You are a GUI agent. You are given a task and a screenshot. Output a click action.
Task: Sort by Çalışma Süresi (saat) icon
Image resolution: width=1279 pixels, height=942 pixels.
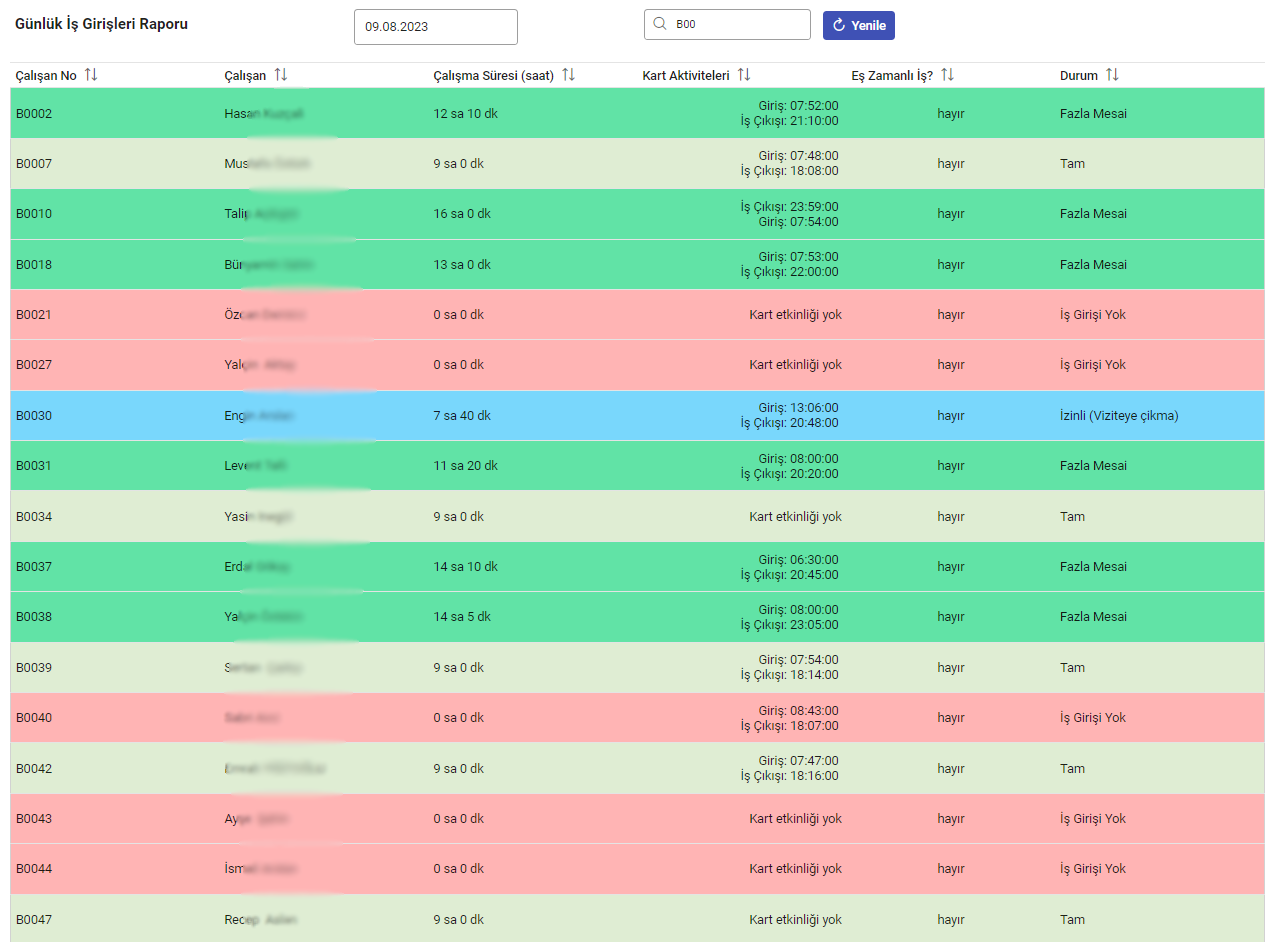[x=568, y=75]
